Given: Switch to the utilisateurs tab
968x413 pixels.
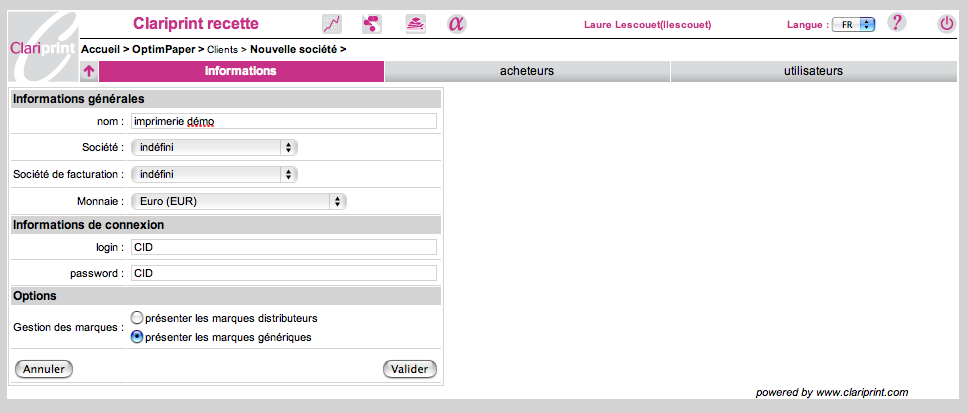Looking at the screenshot, I should 813,71.
